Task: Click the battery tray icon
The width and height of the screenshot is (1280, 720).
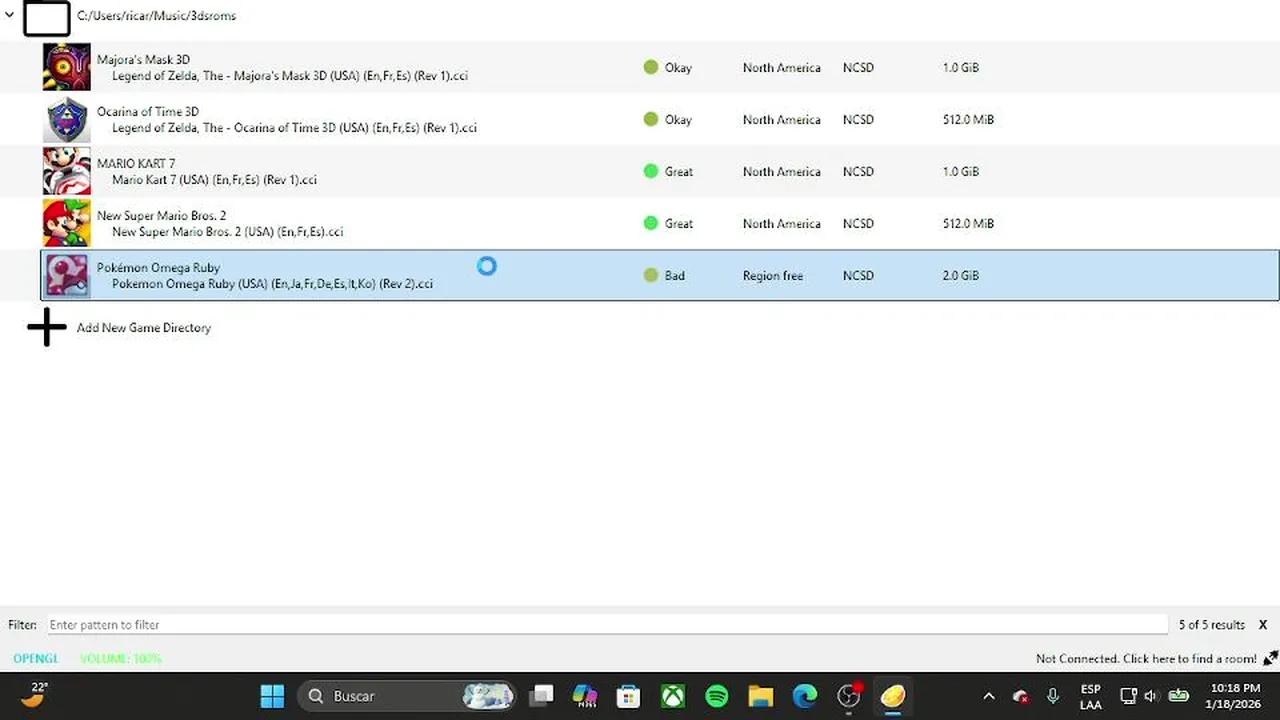Action: [x=1179, y=696]
